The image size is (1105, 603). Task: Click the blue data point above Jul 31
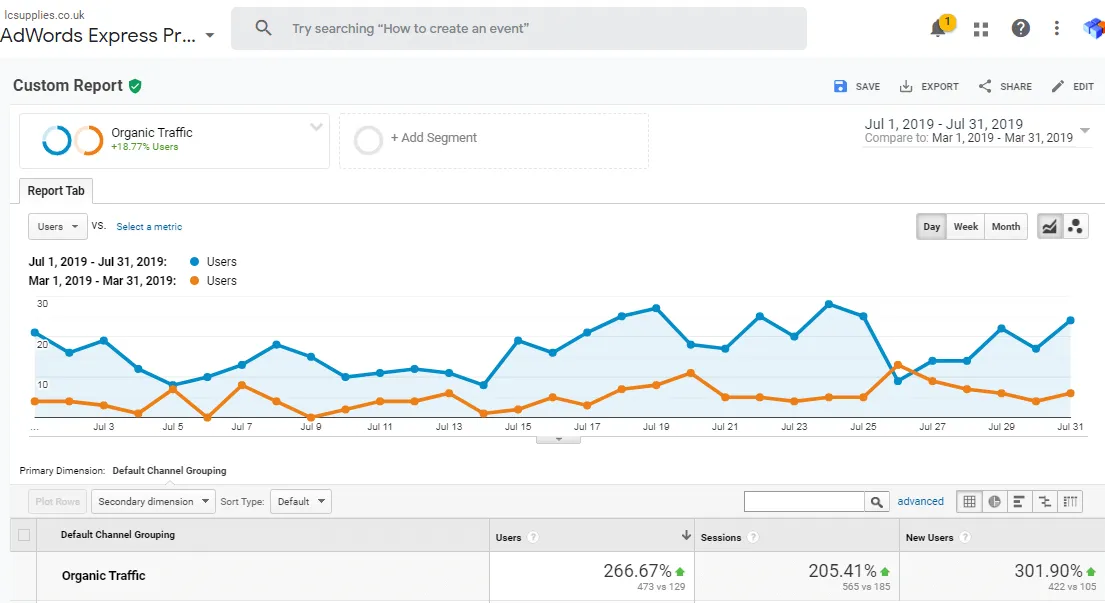tap(1070, 321)
